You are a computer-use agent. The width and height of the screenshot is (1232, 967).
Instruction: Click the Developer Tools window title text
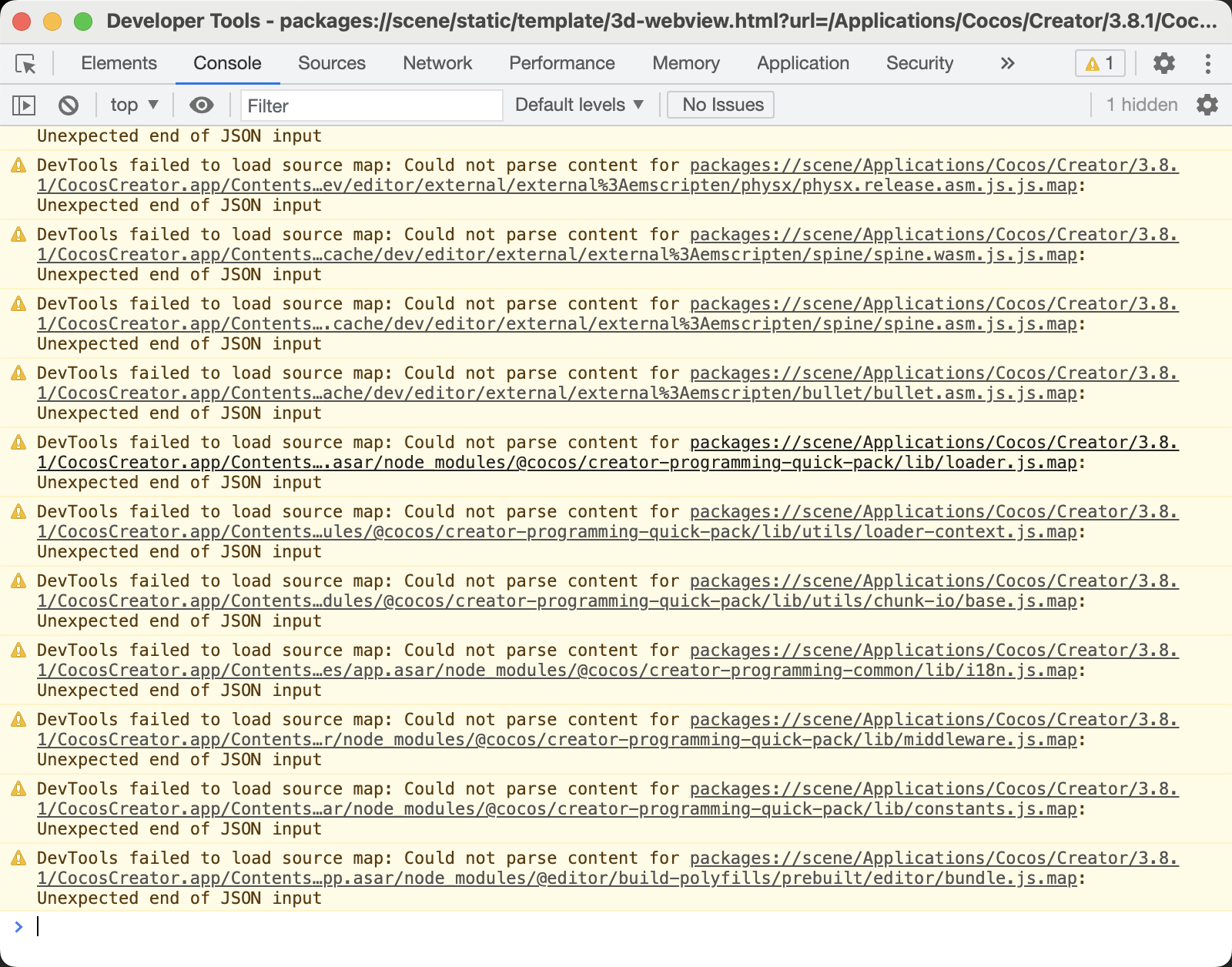click(661, 21)
